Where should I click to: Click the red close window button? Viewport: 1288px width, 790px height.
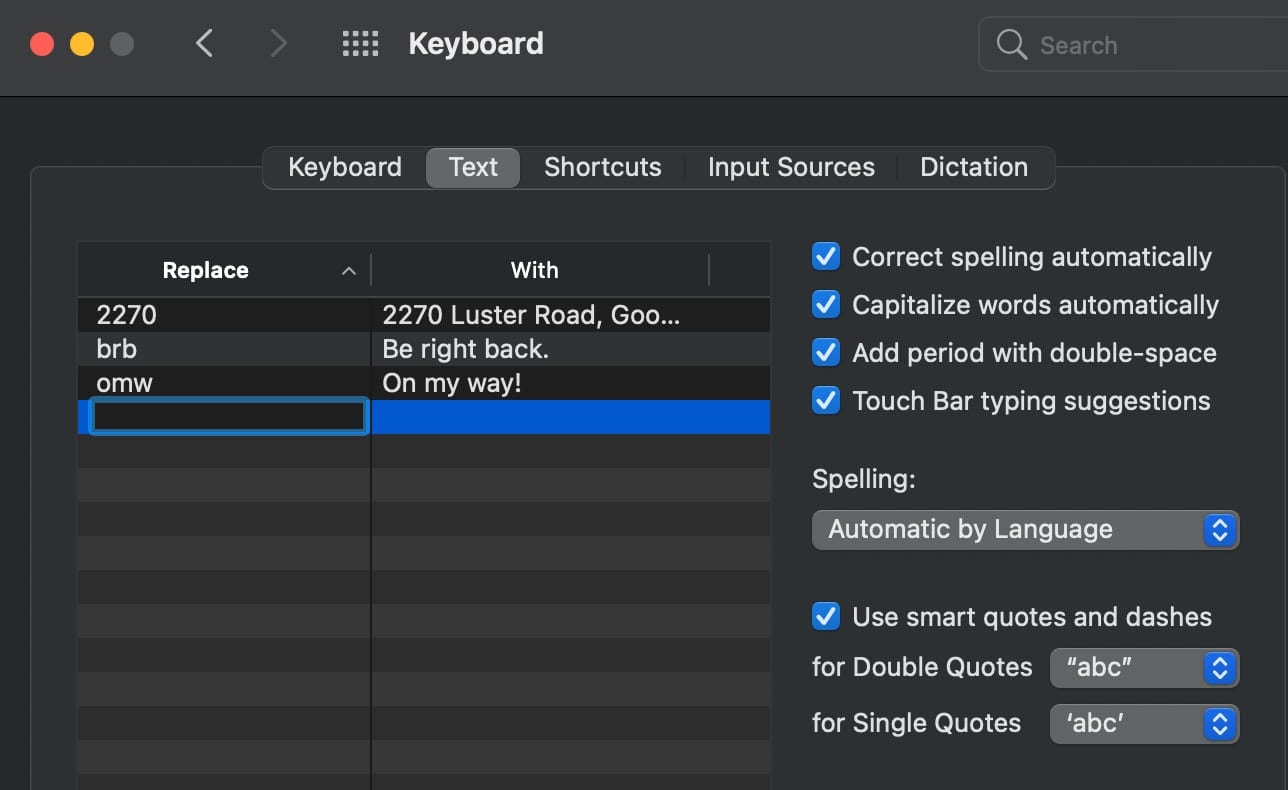(x=42, y=44)
